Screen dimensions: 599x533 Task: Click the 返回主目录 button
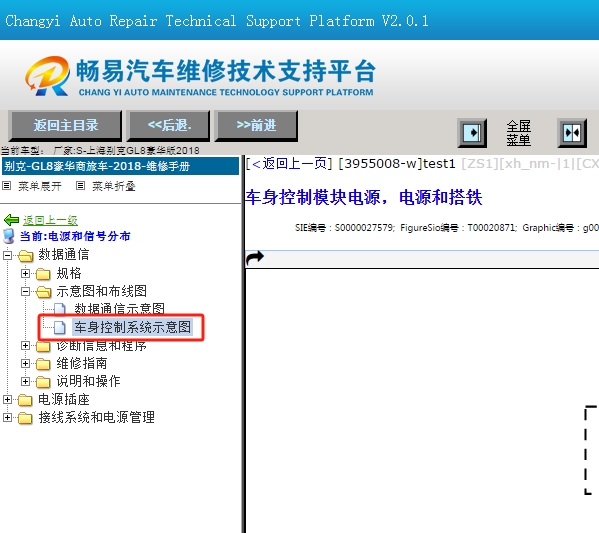(x=65, y=126)
